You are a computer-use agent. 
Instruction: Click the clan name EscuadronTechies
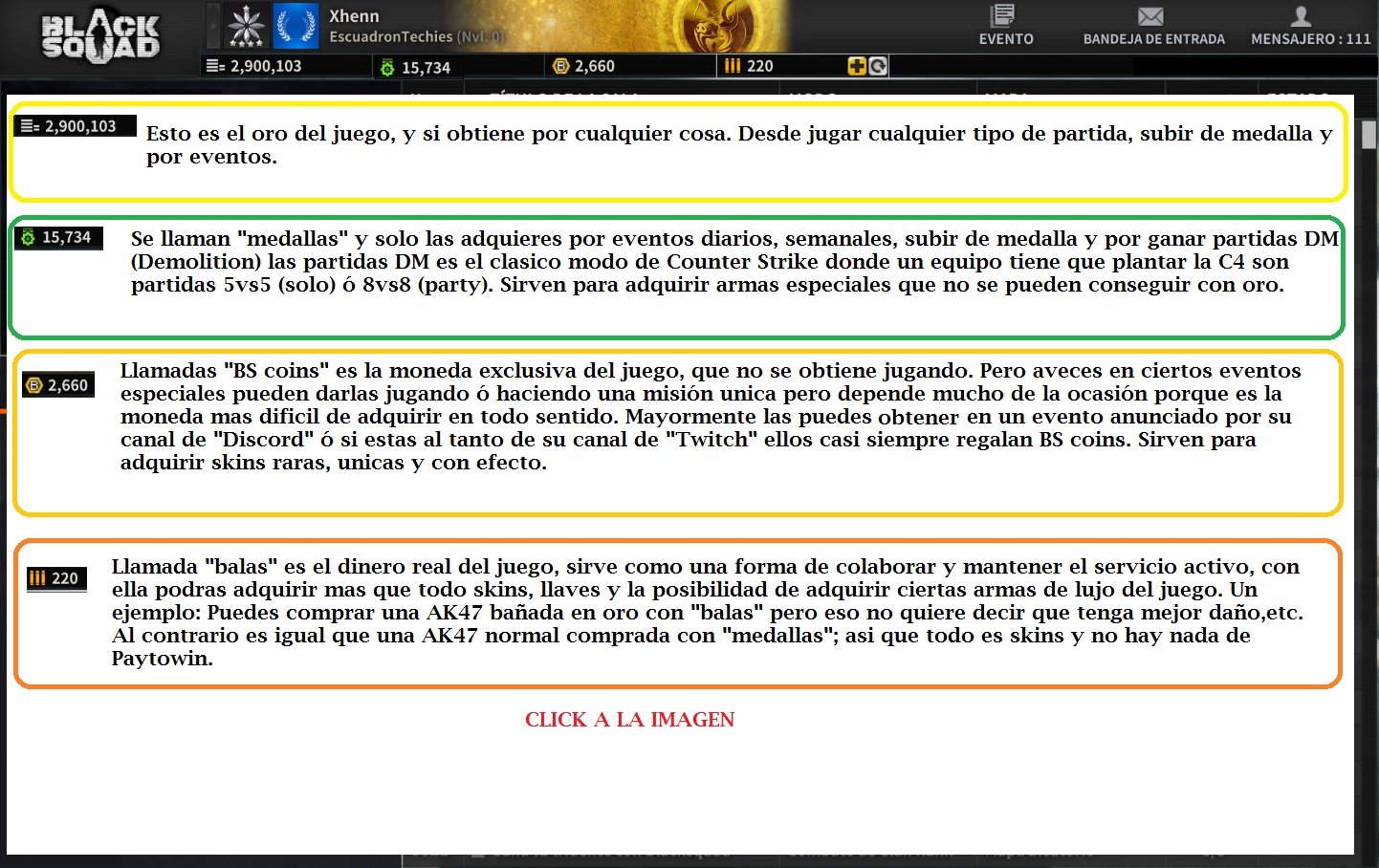click(x=391, y=36)
